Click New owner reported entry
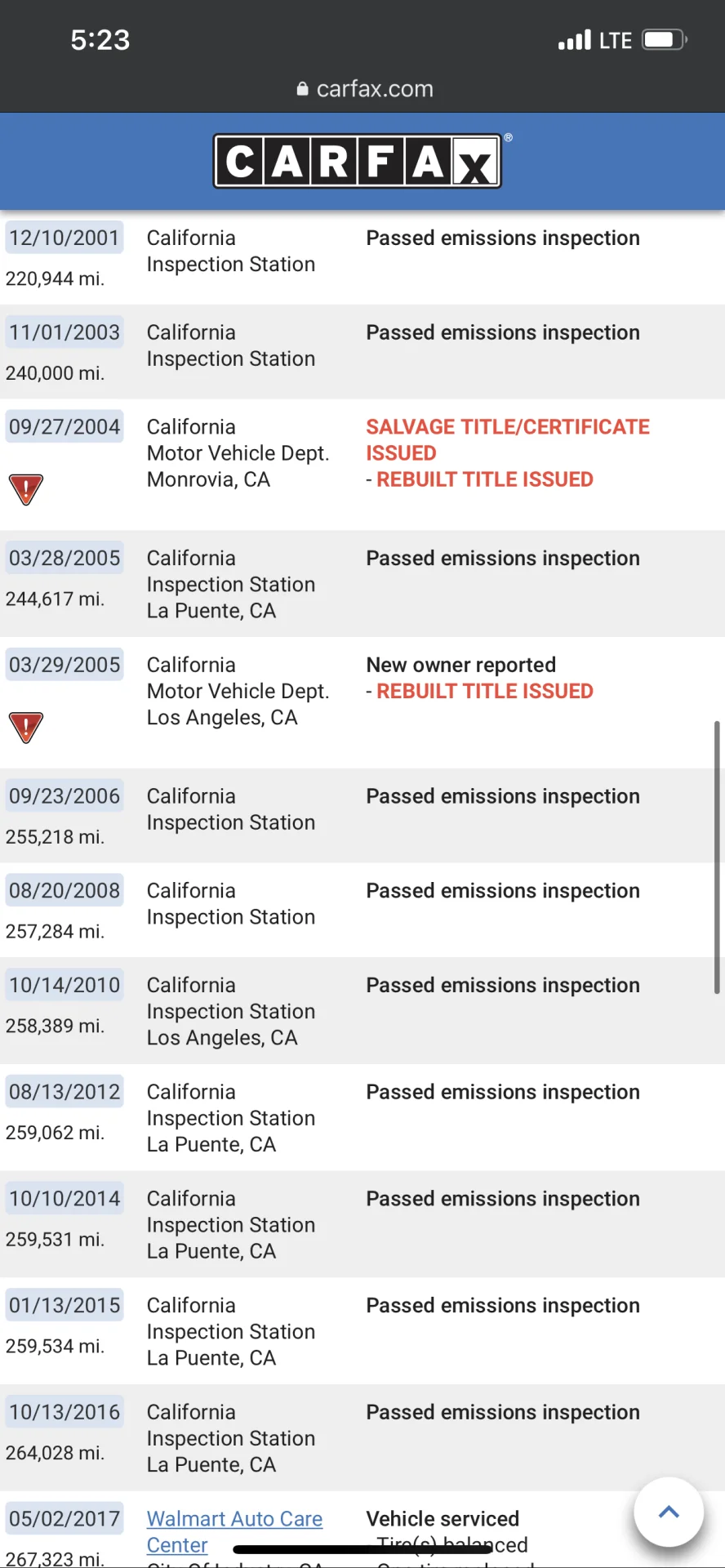The width and height of the screenshot is (725, 1568). tap(460, 665)
